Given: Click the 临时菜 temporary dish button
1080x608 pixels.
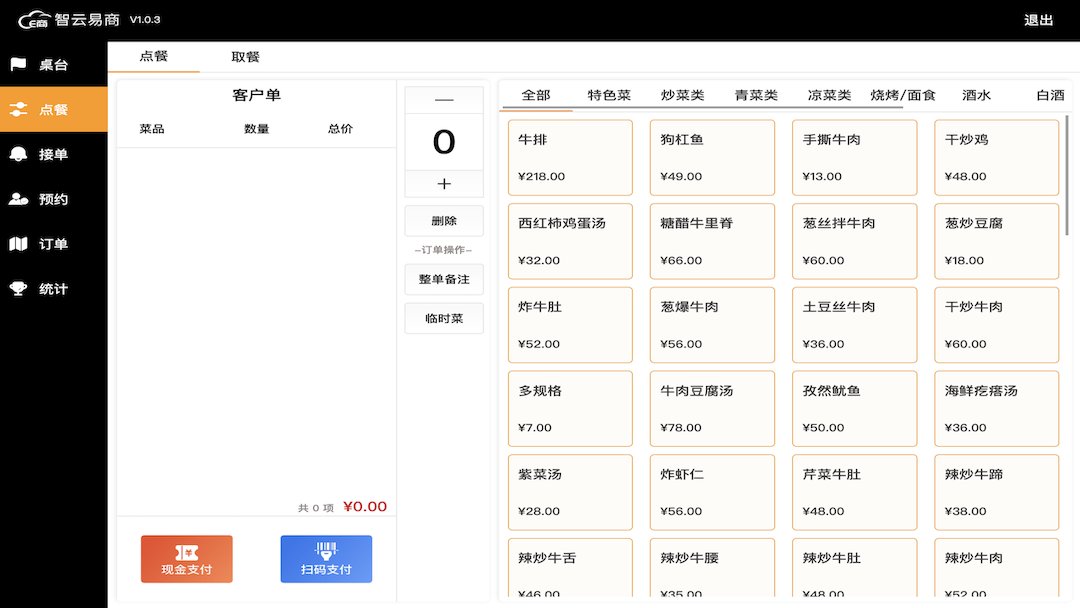Looking at the screenshot, I should coord(444,319).
